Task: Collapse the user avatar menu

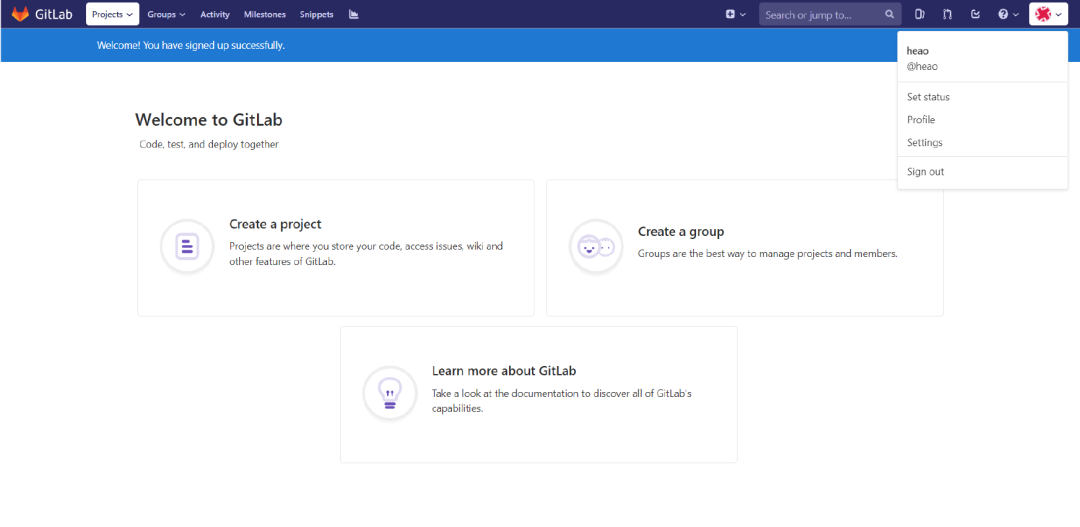Action: (1048, 14)
